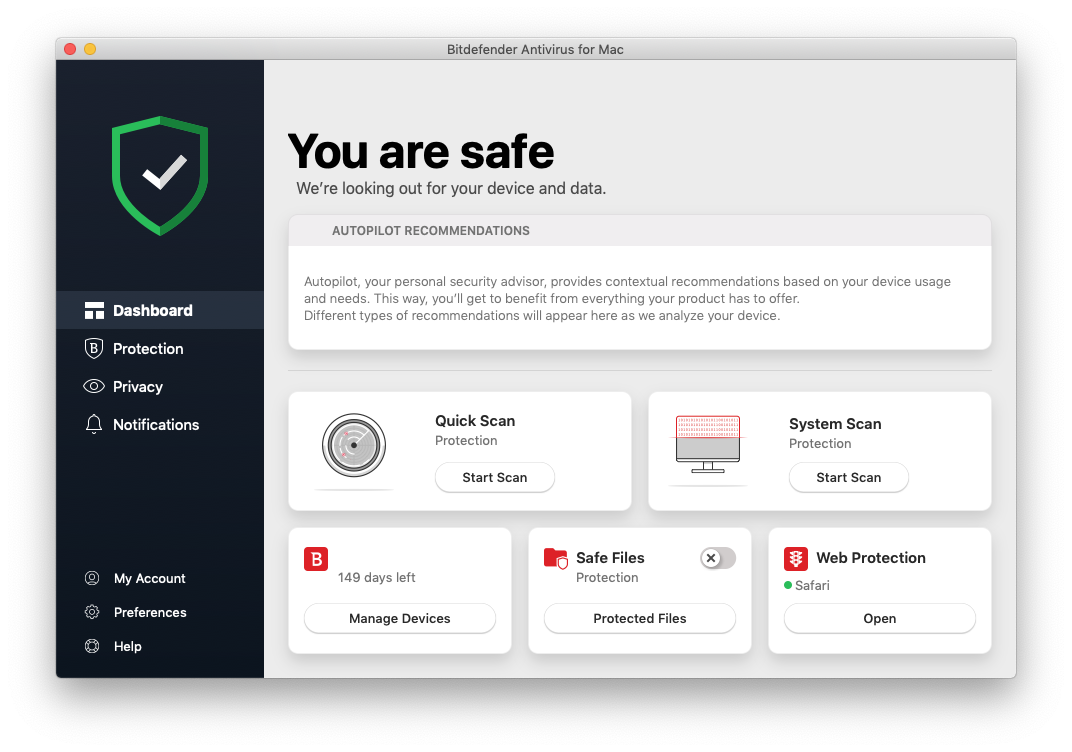Click the Quick Scan radar icon
1072x752 pixels.
[354, 445]
